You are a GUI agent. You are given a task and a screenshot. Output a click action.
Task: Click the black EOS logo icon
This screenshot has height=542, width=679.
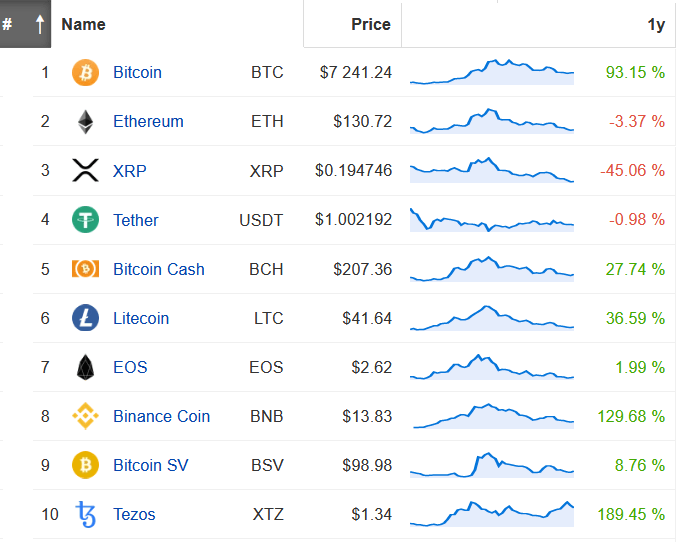coord(85,368)
